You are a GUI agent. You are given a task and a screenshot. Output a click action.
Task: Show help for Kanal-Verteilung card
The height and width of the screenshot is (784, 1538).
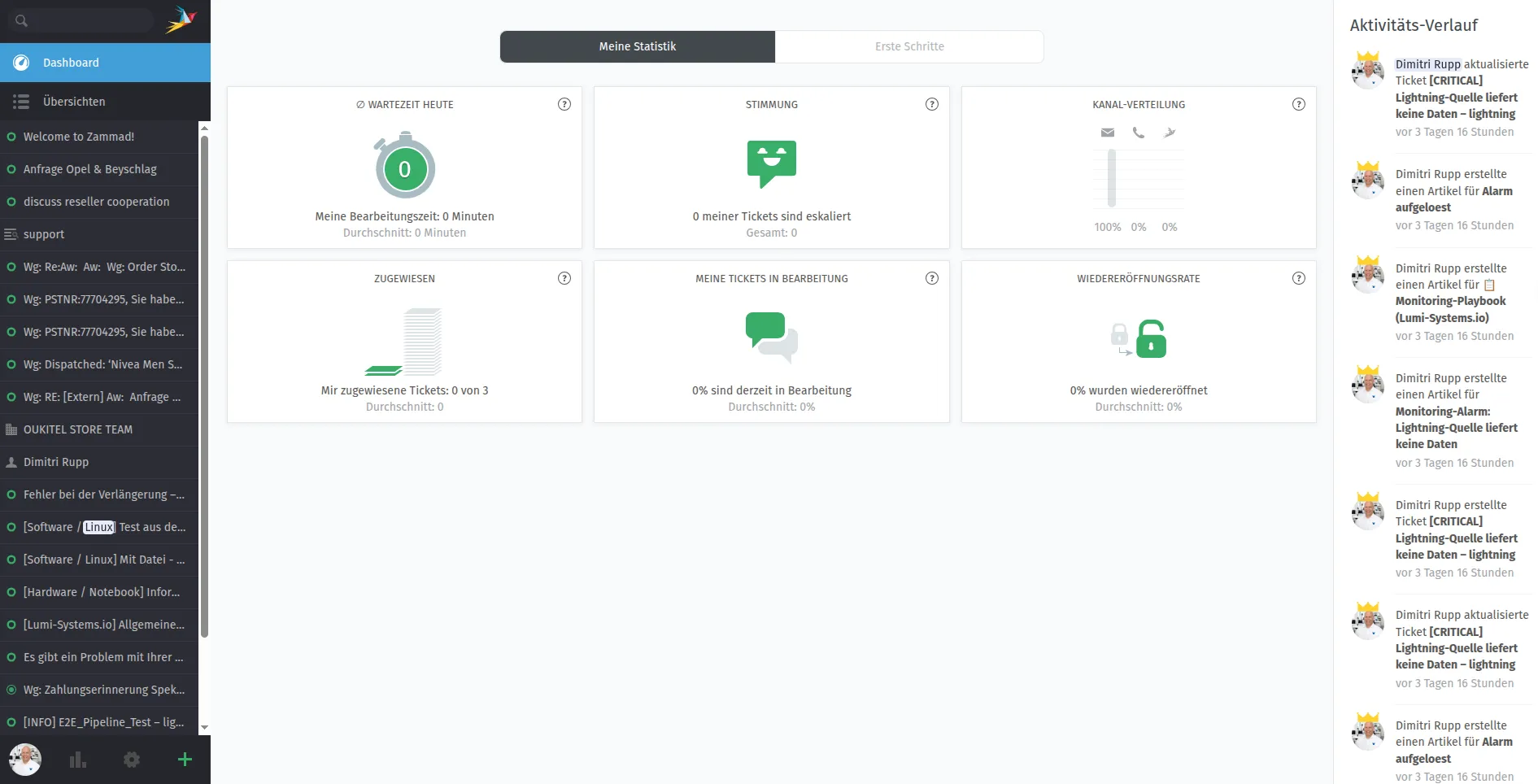click(1299, 104)
